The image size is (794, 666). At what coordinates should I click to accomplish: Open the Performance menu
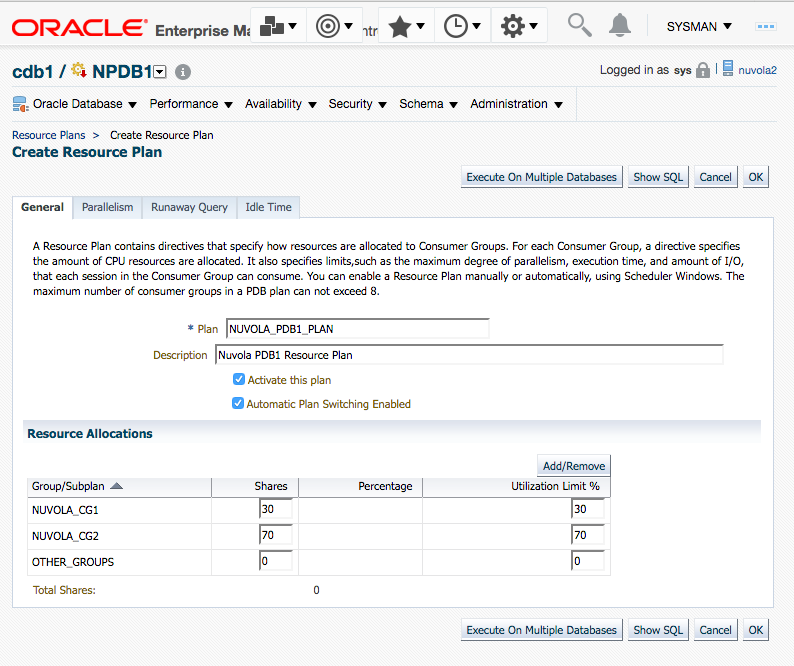tap(191, 104)
